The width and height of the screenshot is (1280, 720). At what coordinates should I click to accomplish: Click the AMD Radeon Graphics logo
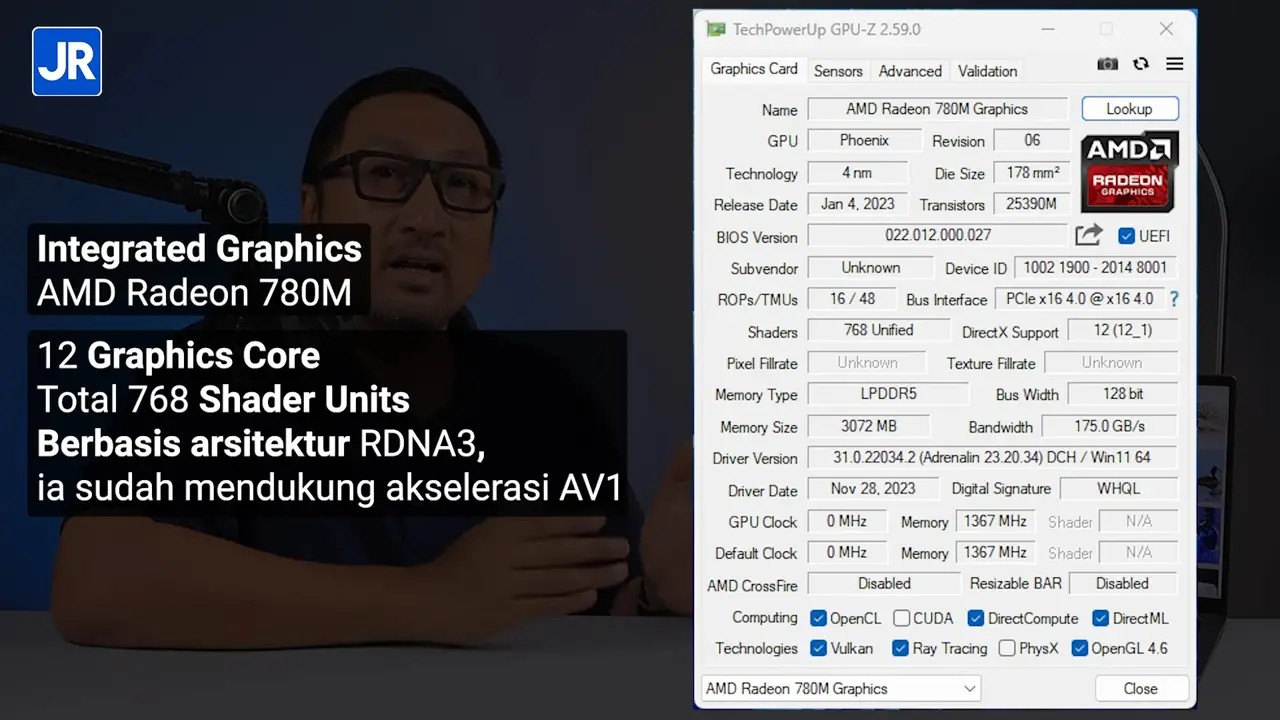tap(1129, 171)
